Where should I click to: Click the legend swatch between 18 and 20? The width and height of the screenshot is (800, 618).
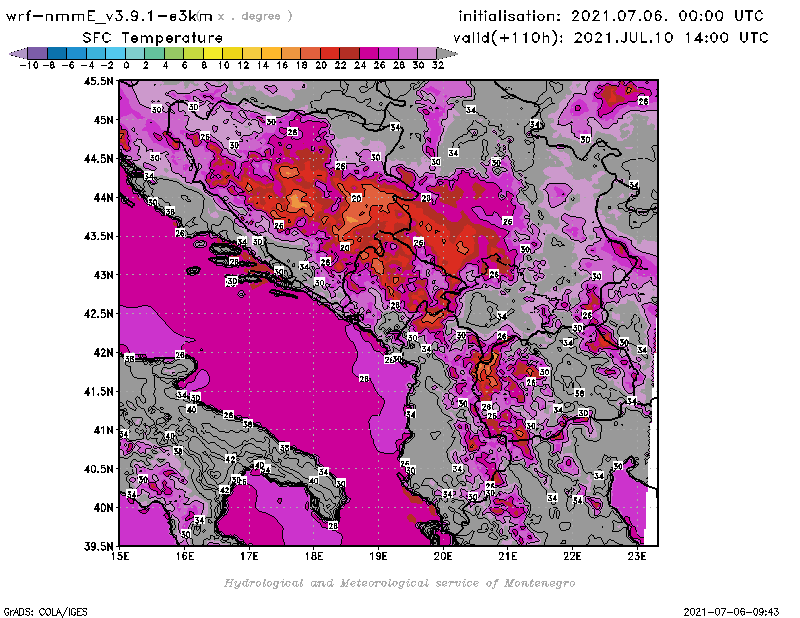point(310,53)
